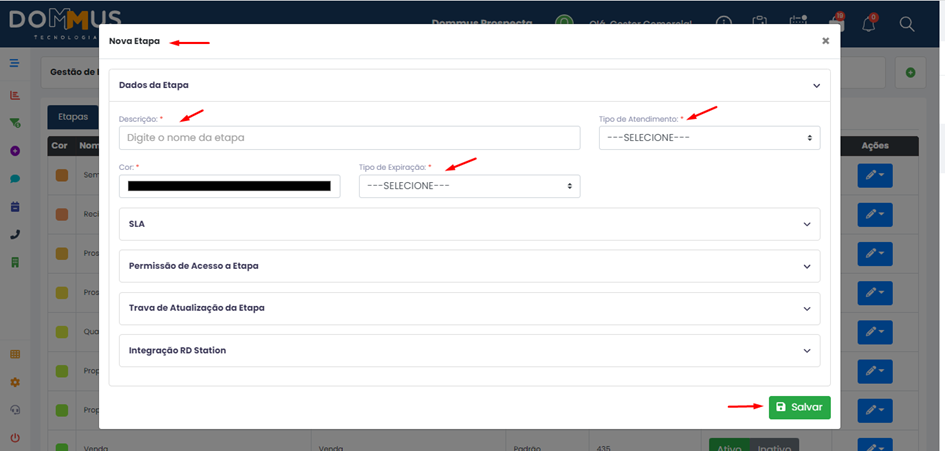
Task: Click the search magnifier in top bar
Action: click(x=907, y=23)
